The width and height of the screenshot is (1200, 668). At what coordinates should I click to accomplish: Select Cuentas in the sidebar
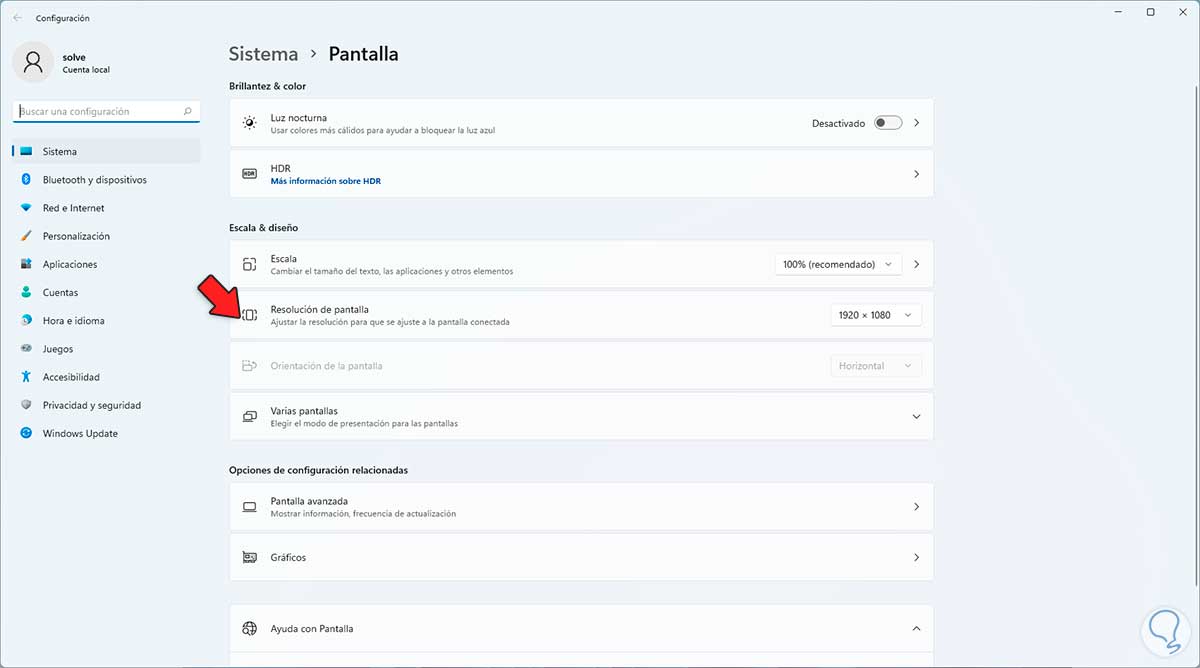[x=60, y=292]
